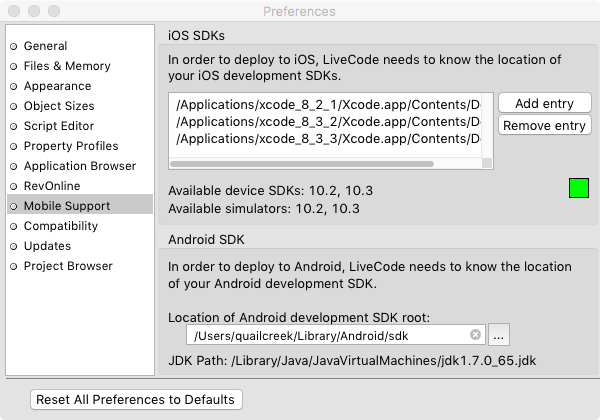
Task: Open Project Browser preferences
Action: [68, 266]
